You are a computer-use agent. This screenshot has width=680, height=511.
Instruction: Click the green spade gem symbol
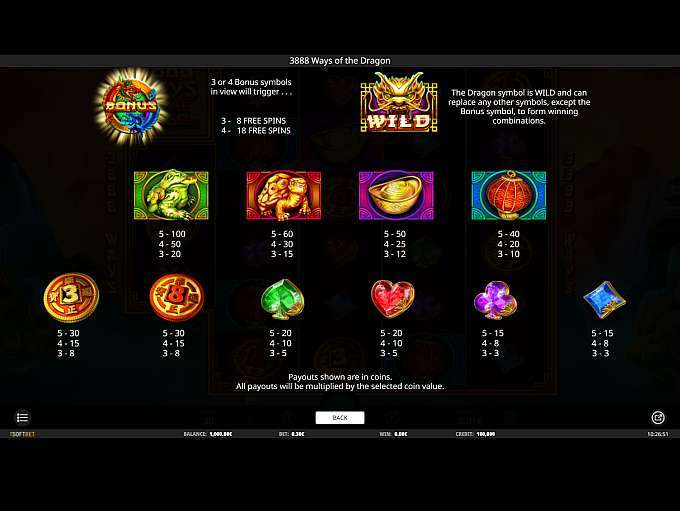coord(283,299)
